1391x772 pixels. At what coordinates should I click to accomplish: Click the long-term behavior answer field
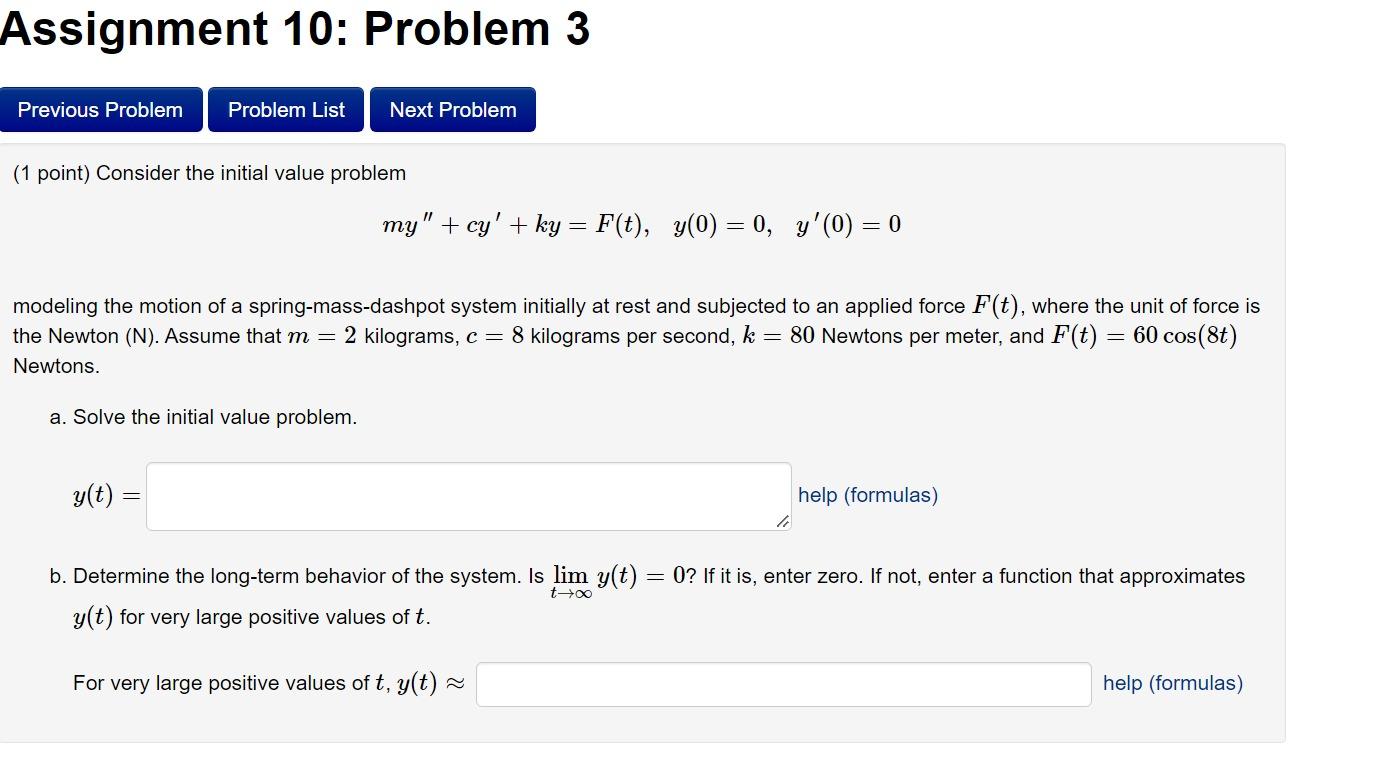tap(784, 683)
